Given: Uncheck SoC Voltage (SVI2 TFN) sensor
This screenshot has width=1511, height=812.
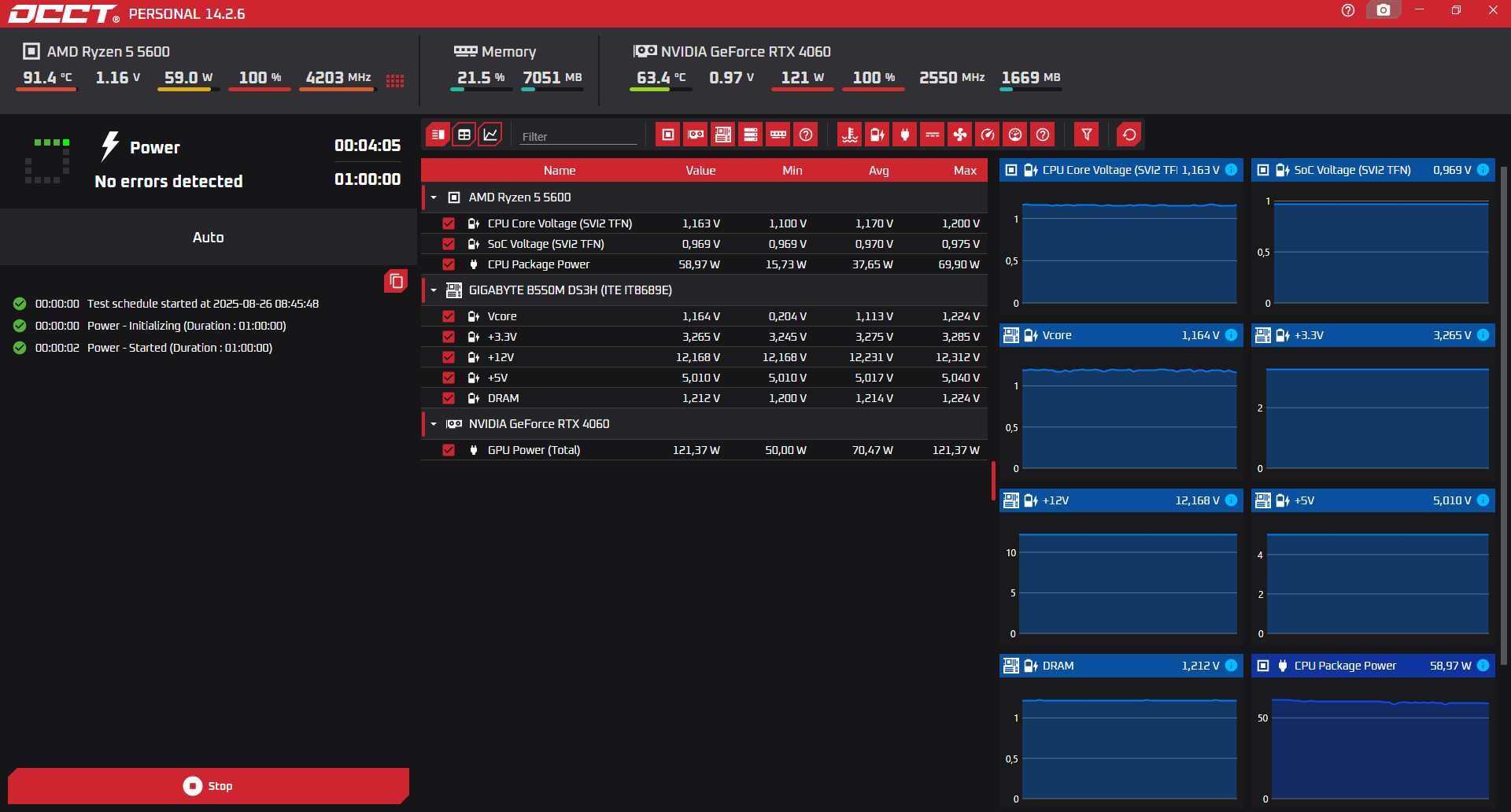Looking at the screenshot, I should pos(449,244).
